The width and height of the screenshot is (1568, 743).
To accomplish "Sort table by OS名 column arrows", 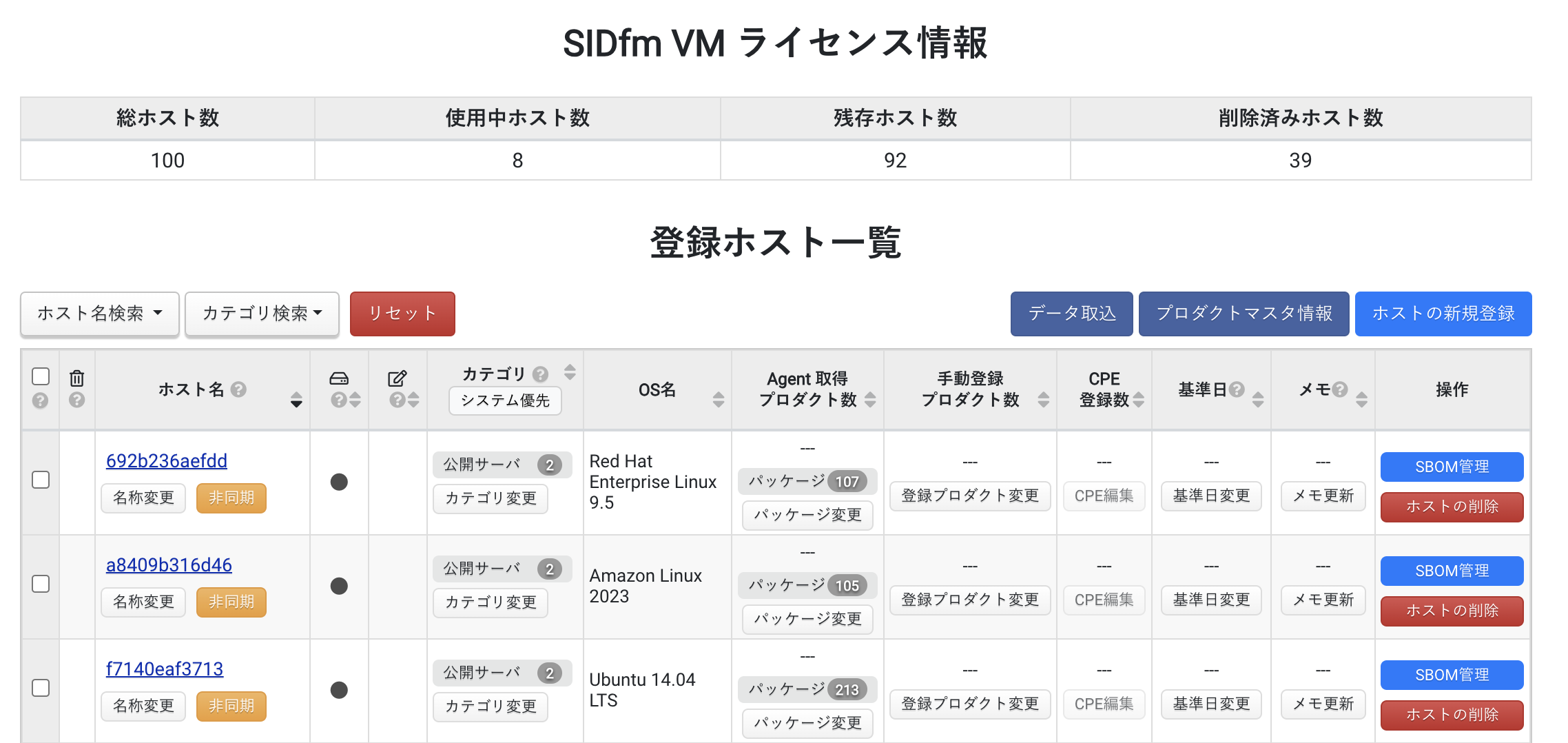I will click(719, 399).
